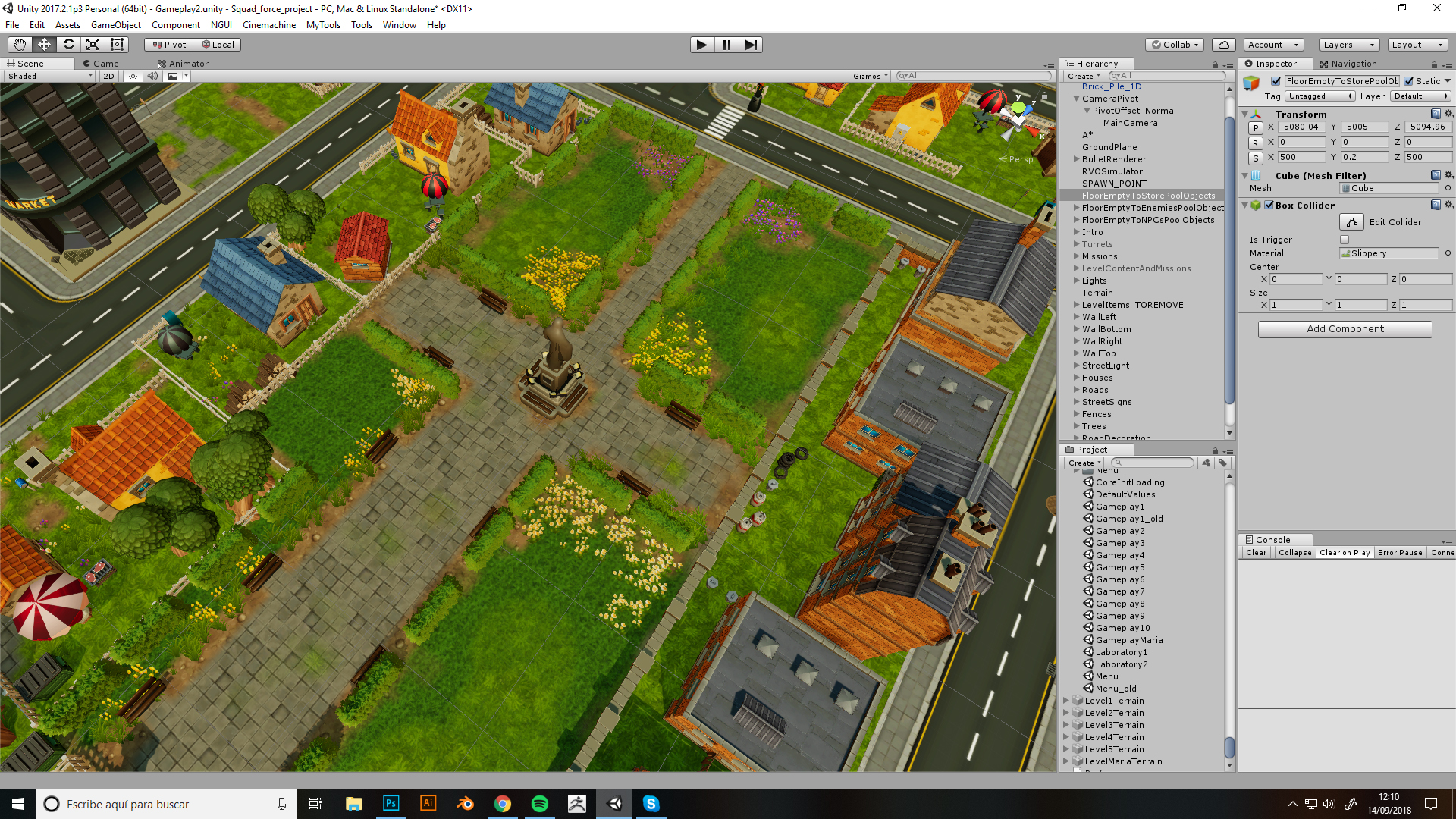Click the Step frame button
Image resolution: width=1456 pixels, height=819 pixels.
751,45
